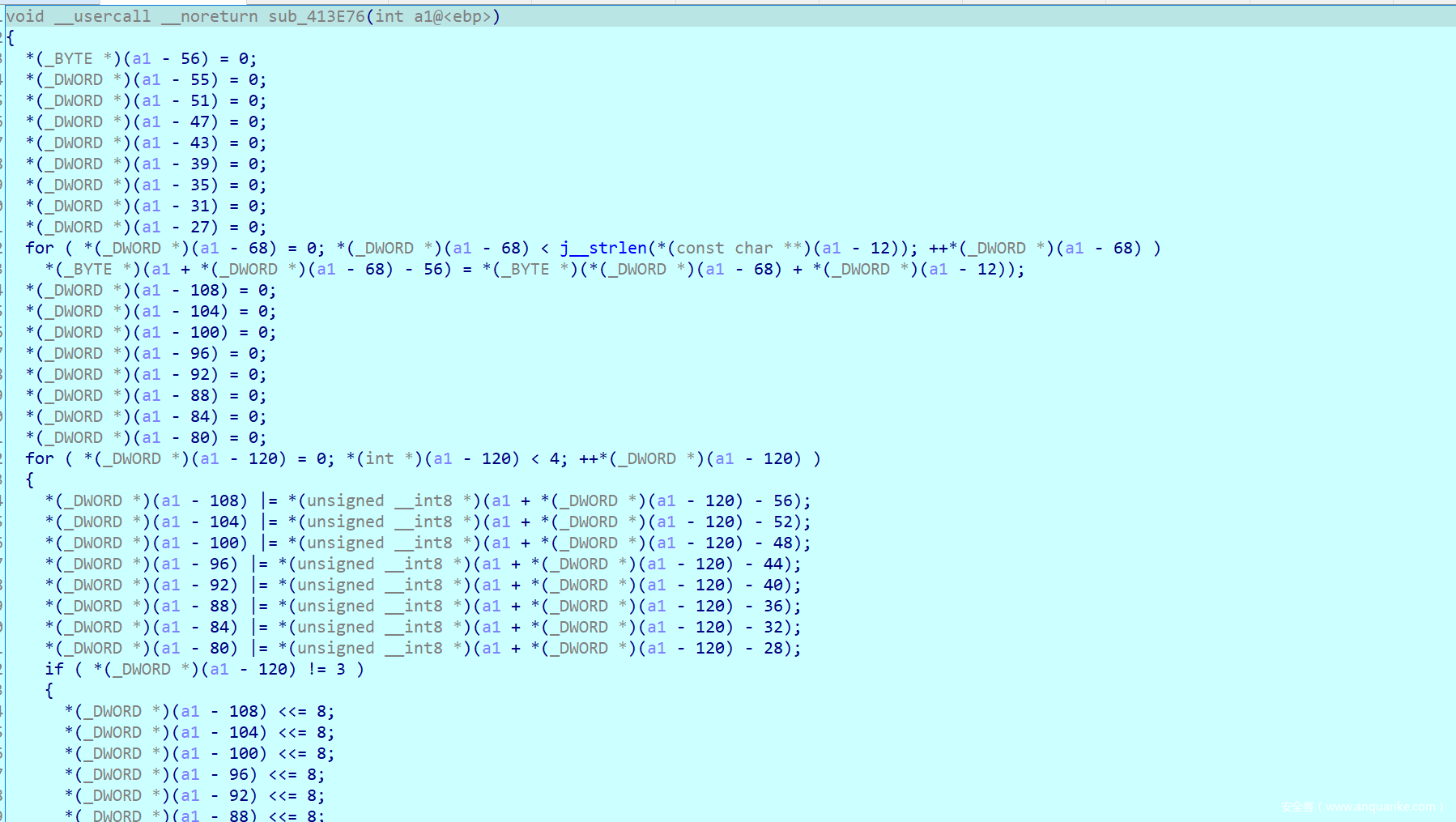Viewport: 1456px width, 822px height.
Task: Place cursor on the a1 - 55 assignment line
Action: (x=146, y=79)
